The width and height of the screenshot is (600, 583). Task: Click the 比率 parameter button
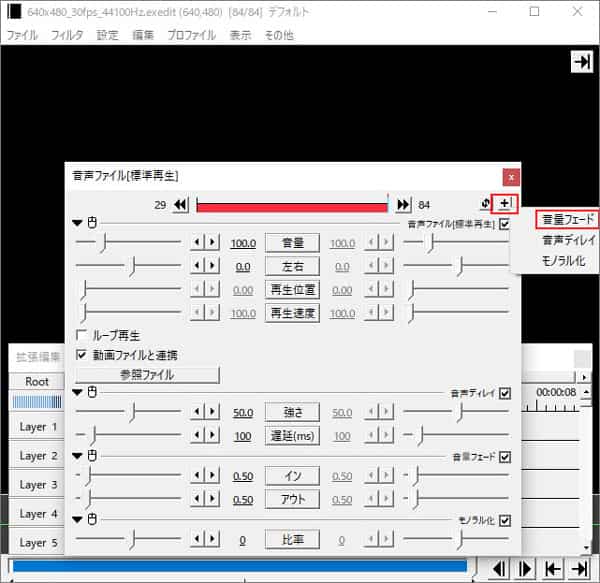292,539
